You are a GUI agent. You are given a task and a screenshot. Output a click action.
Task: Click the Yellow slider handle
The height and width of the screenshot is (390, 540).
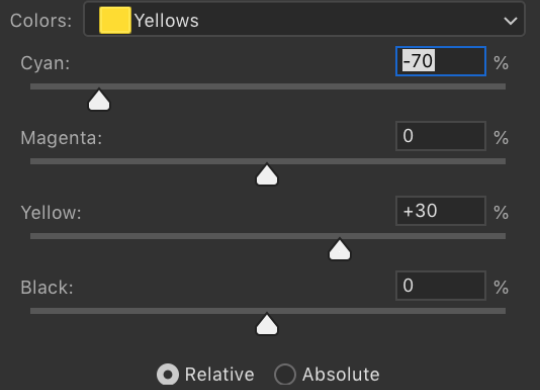click(x=340, y=250)
